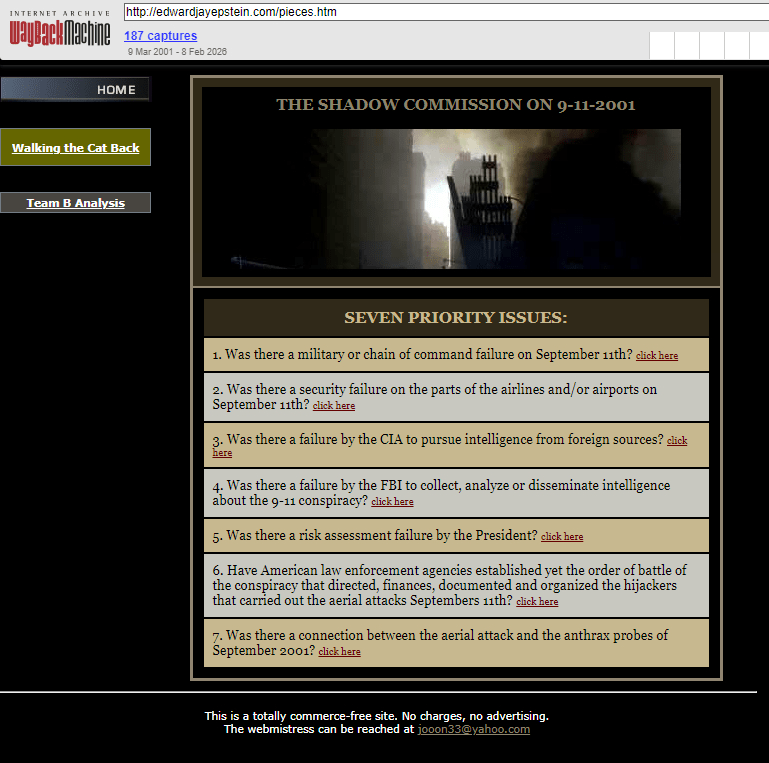Open Walking the Cat Back page
The height and width of the screenshot is (763, 769).
[x=76, y=148]
